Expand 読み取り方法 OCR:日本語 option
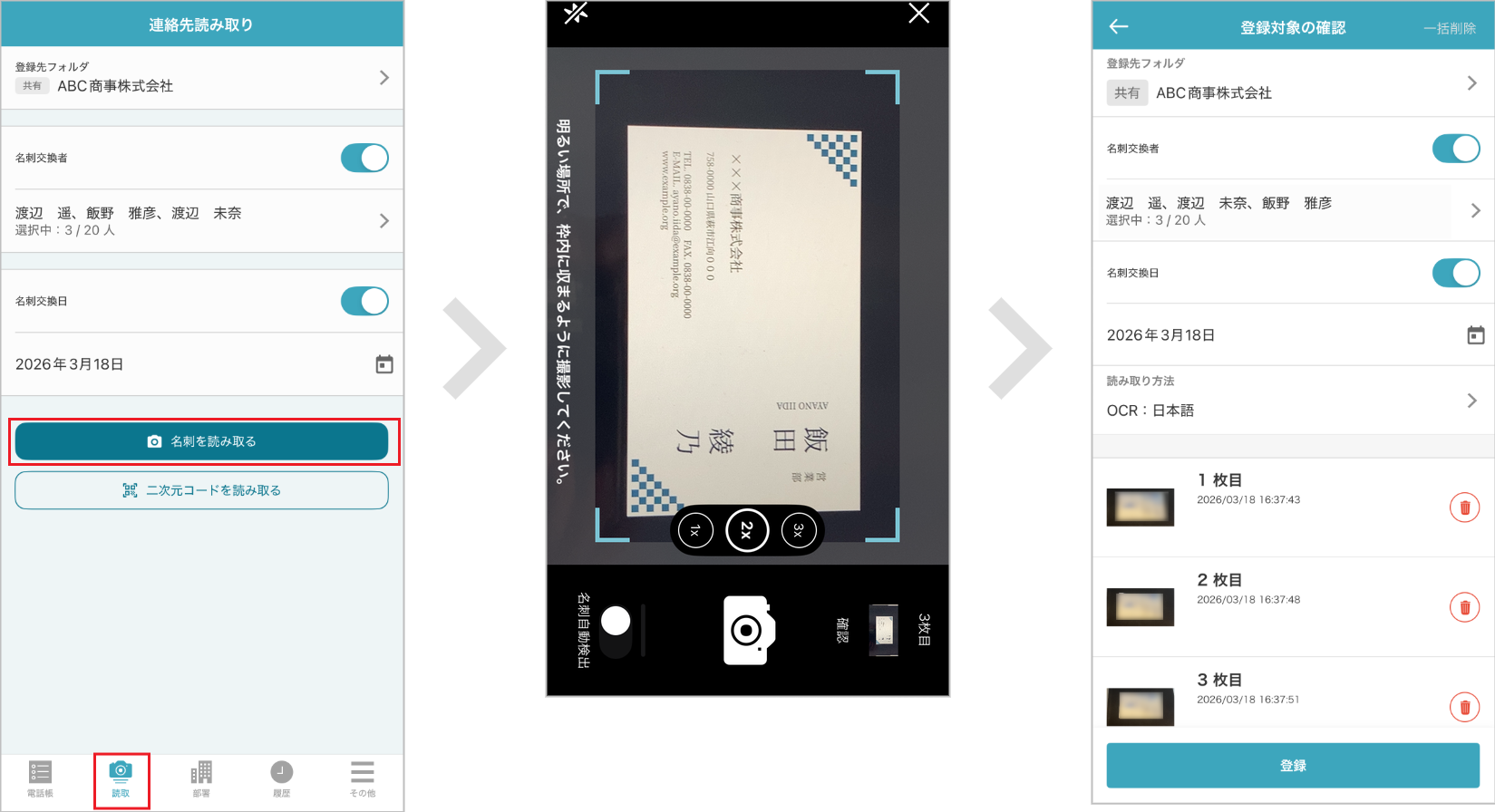The image size is (1495, 812). (x=1471, y=401)
